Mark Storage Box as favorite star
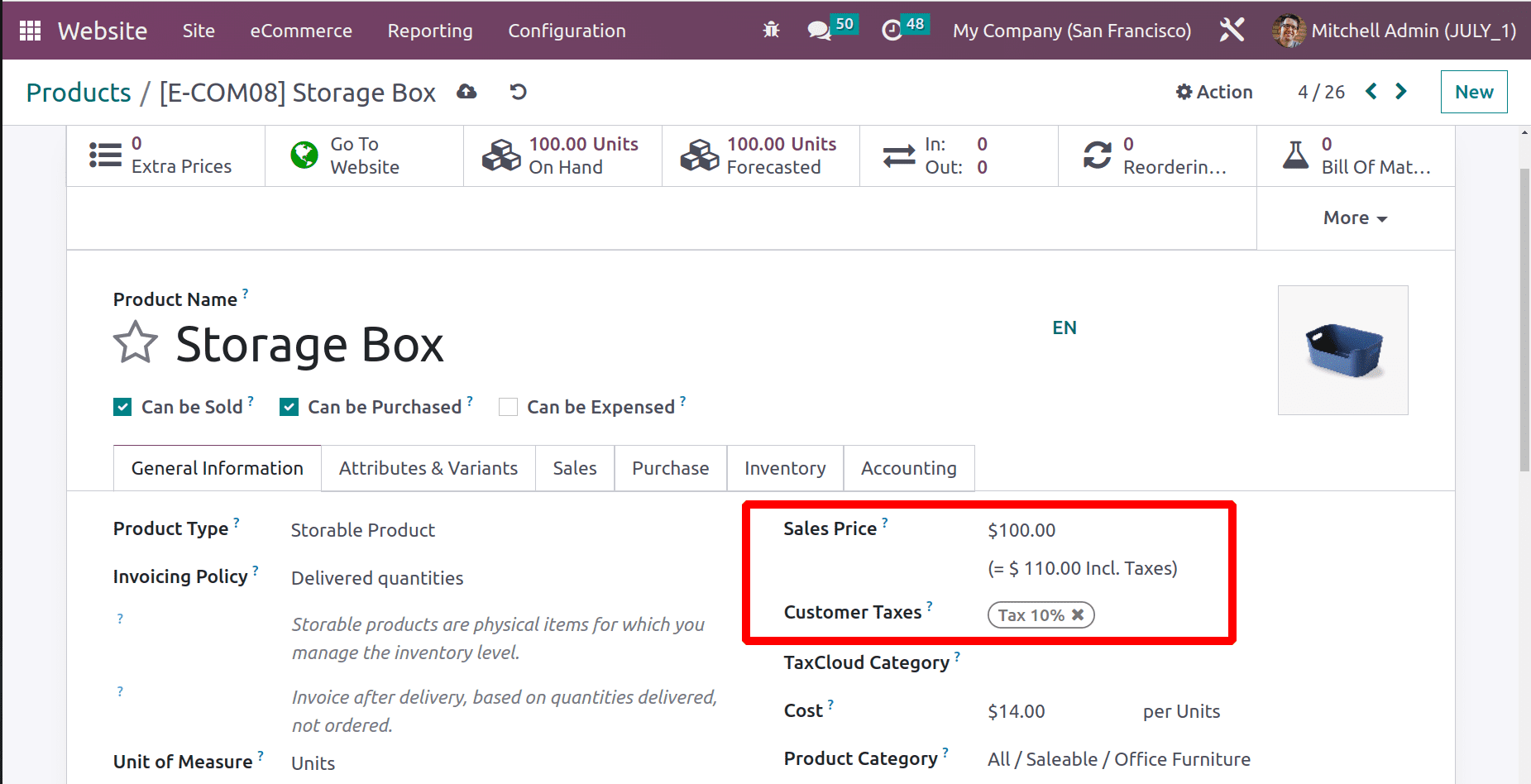The height and width of the screenshot is (784, 1531). (136, 342)
